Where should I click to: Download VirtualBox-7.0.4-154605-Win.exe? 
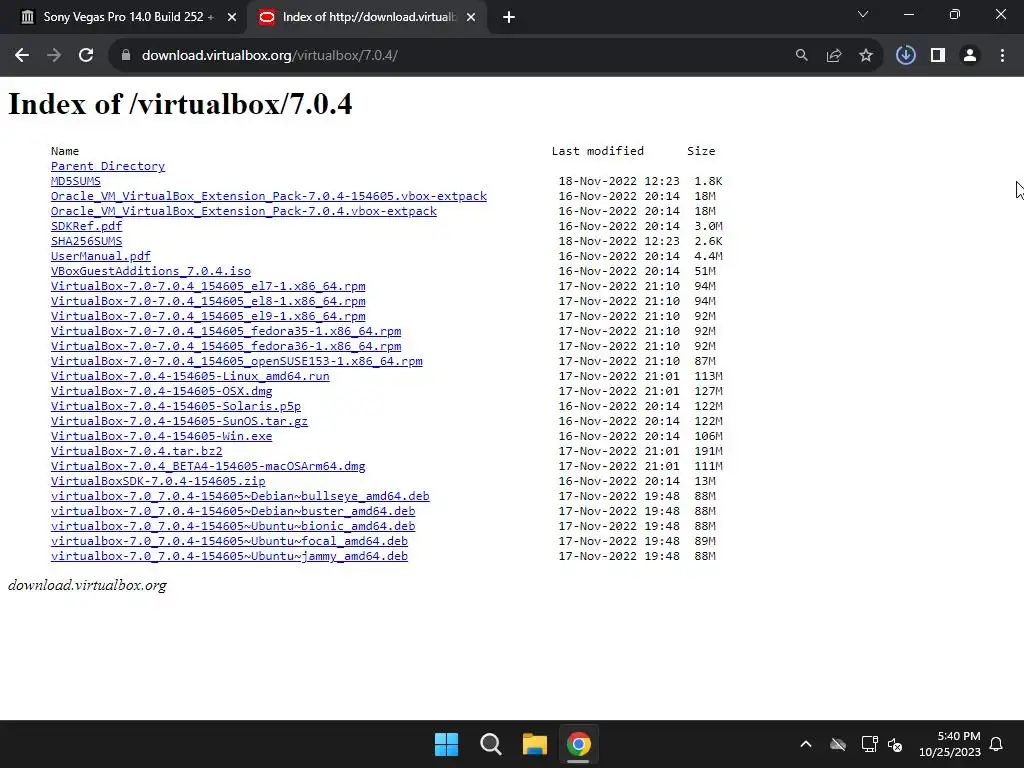[161, 436]
